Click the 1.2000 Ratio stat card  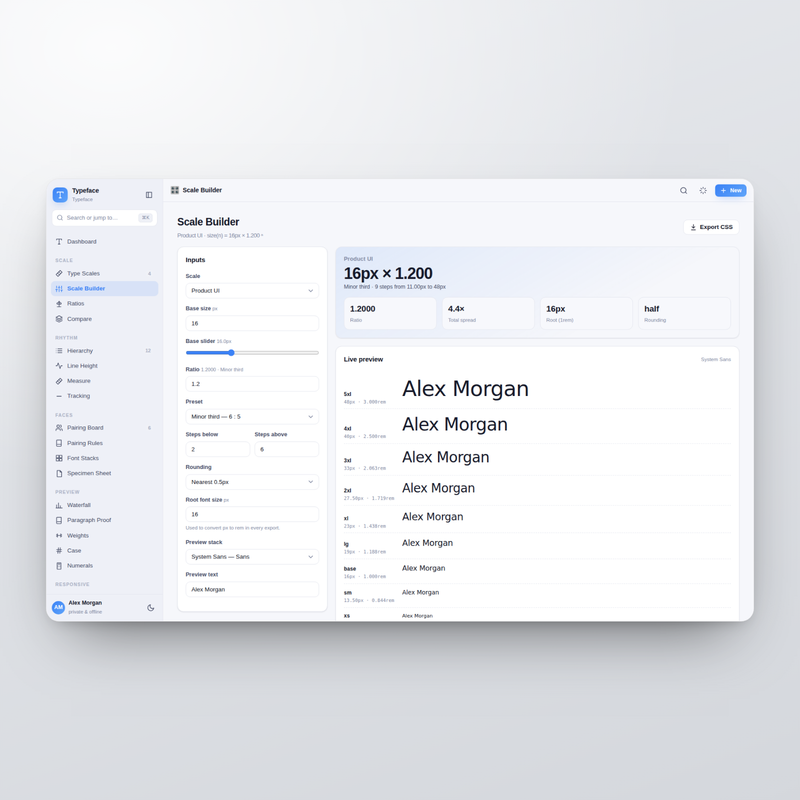390,313
